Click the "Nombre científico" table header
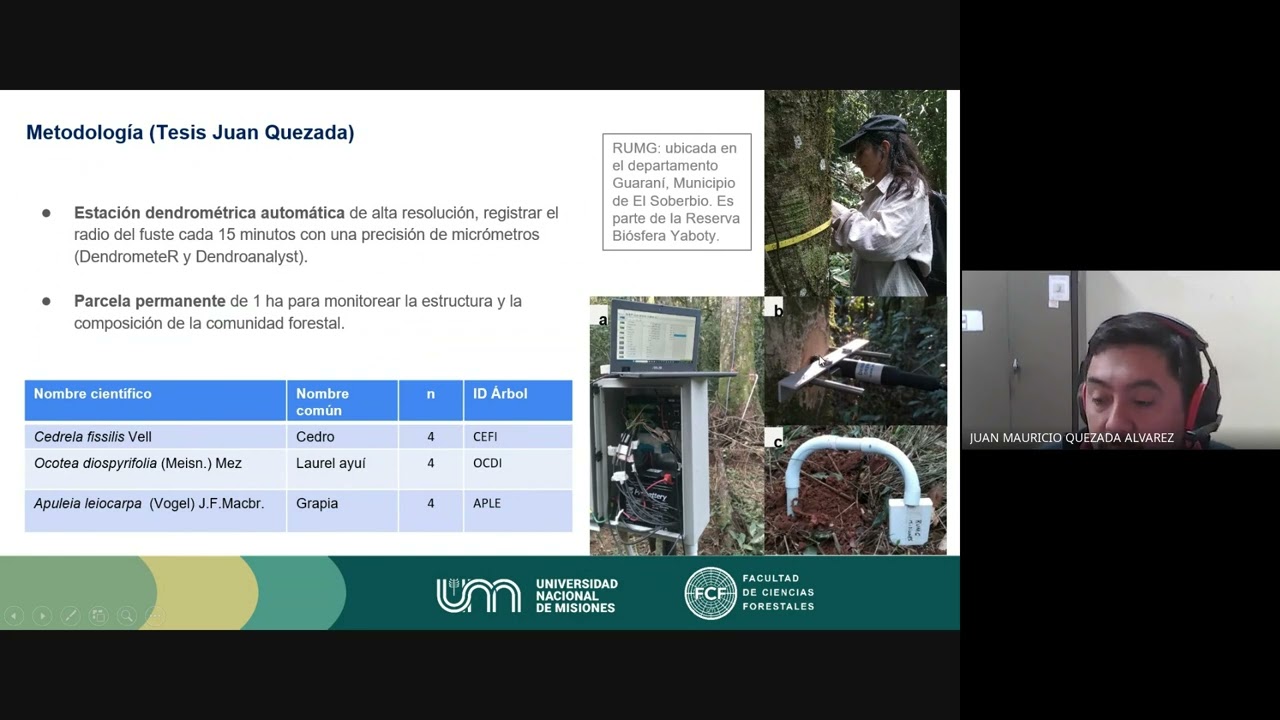The image size is (1280, 720). [x=155, y=401]
